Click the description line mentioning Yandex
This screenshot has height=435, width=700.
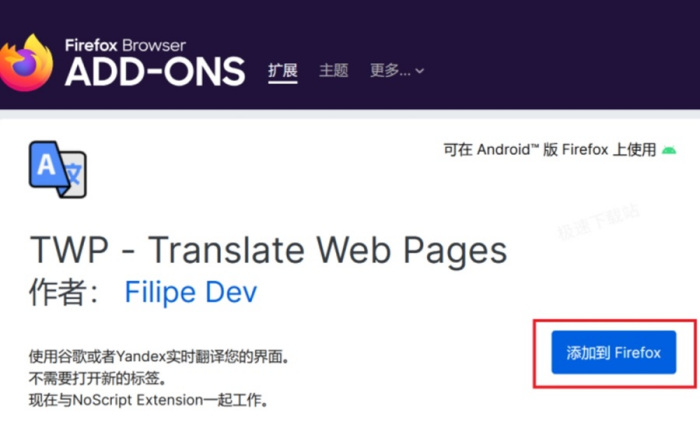(164, 357)
